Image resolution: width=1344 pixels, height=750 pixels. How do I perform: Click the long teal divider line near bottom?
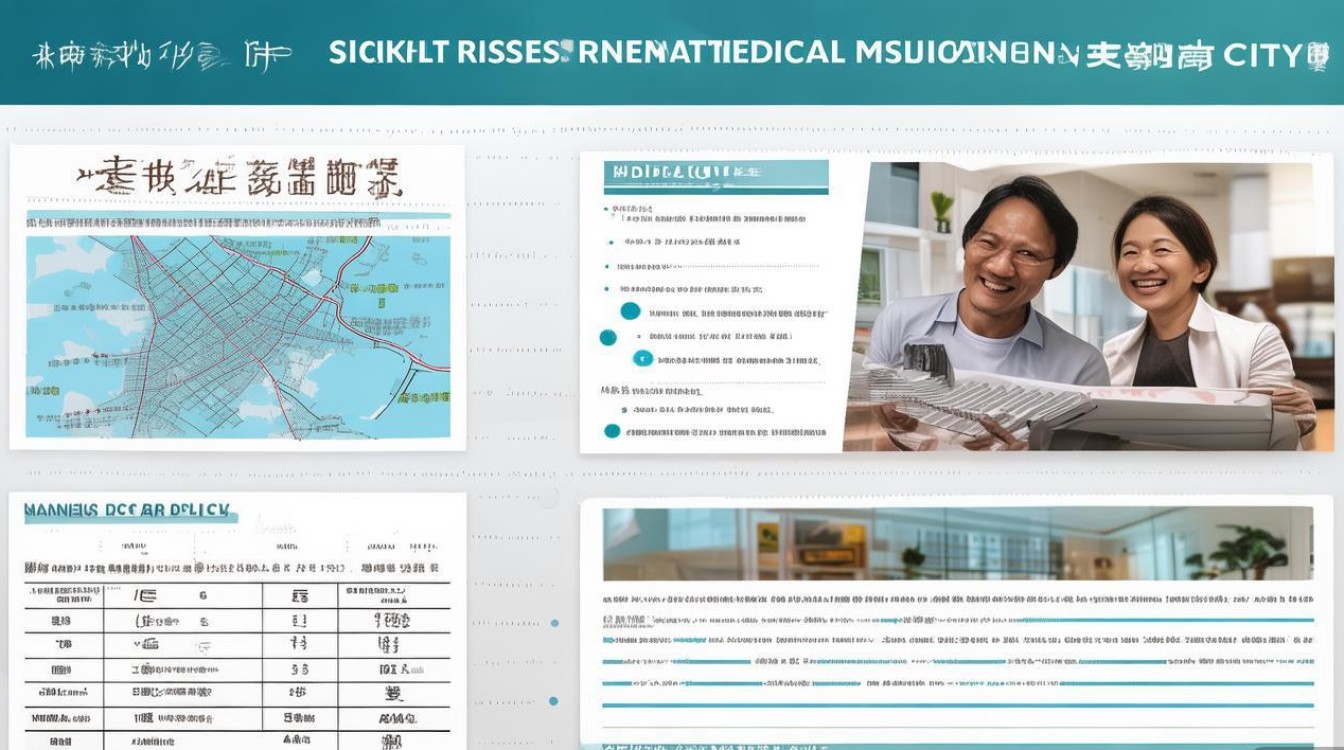957,705
